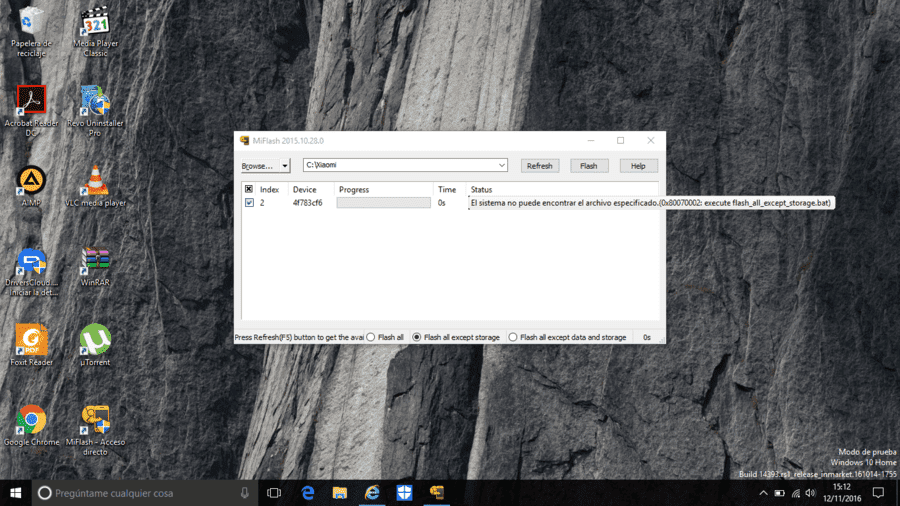Click the 0s time cell in device row
The width and height of the screenshot is (900, 506).
(441, 203)
